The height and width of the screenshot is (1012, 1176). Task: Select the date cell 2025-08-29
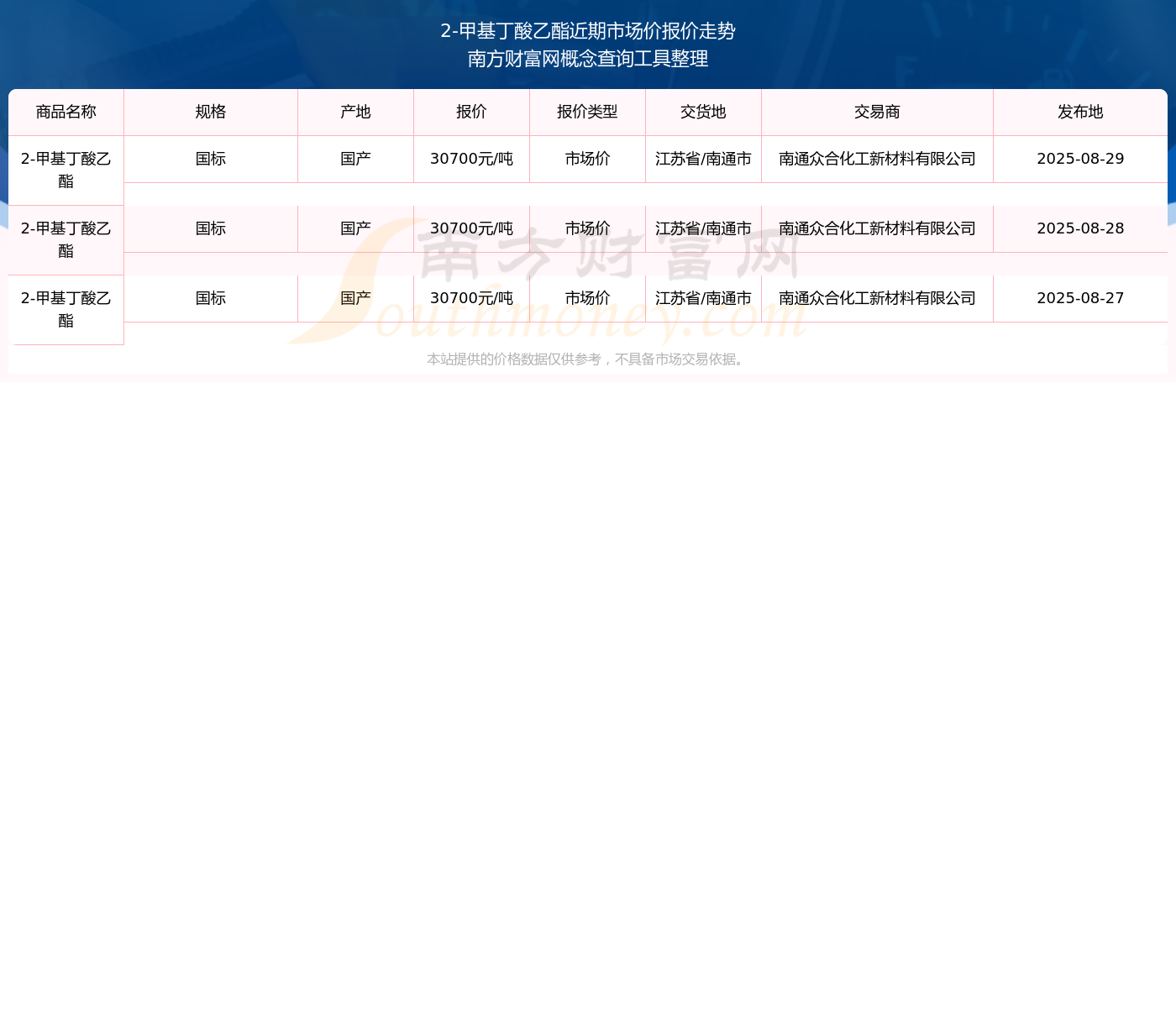(1080, 159)
